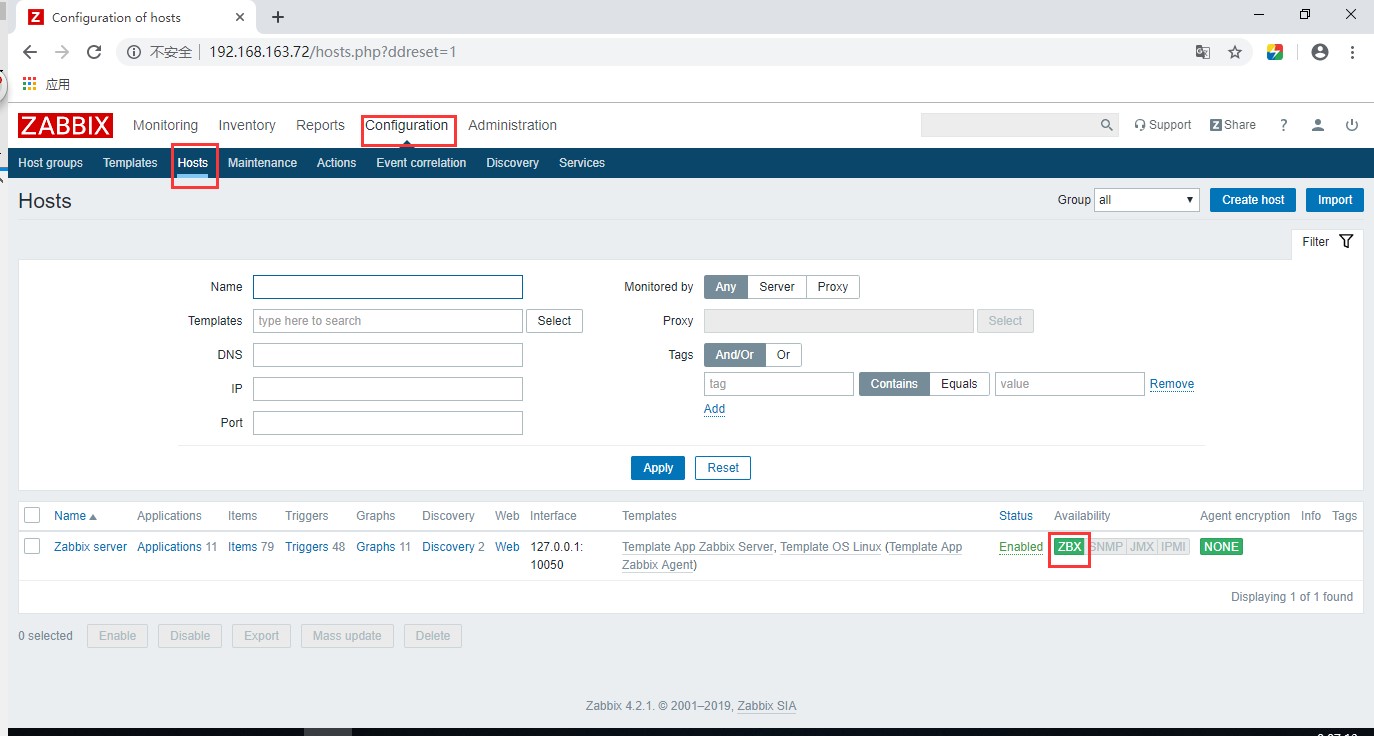Viewport: 1374px width, 736px height.
Task: Remove the tag filter row
Action: [1172, 384]
